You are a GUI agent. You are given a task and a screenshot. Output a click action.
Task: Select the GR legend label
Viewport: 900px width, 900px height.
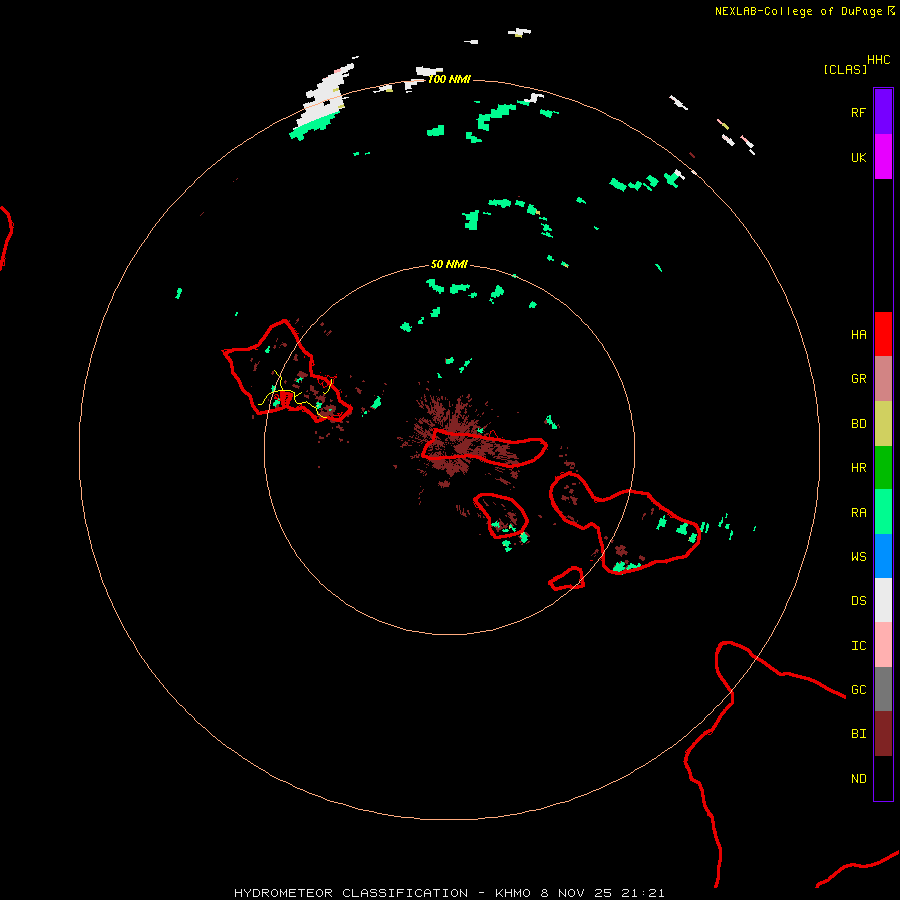point(858,379)
